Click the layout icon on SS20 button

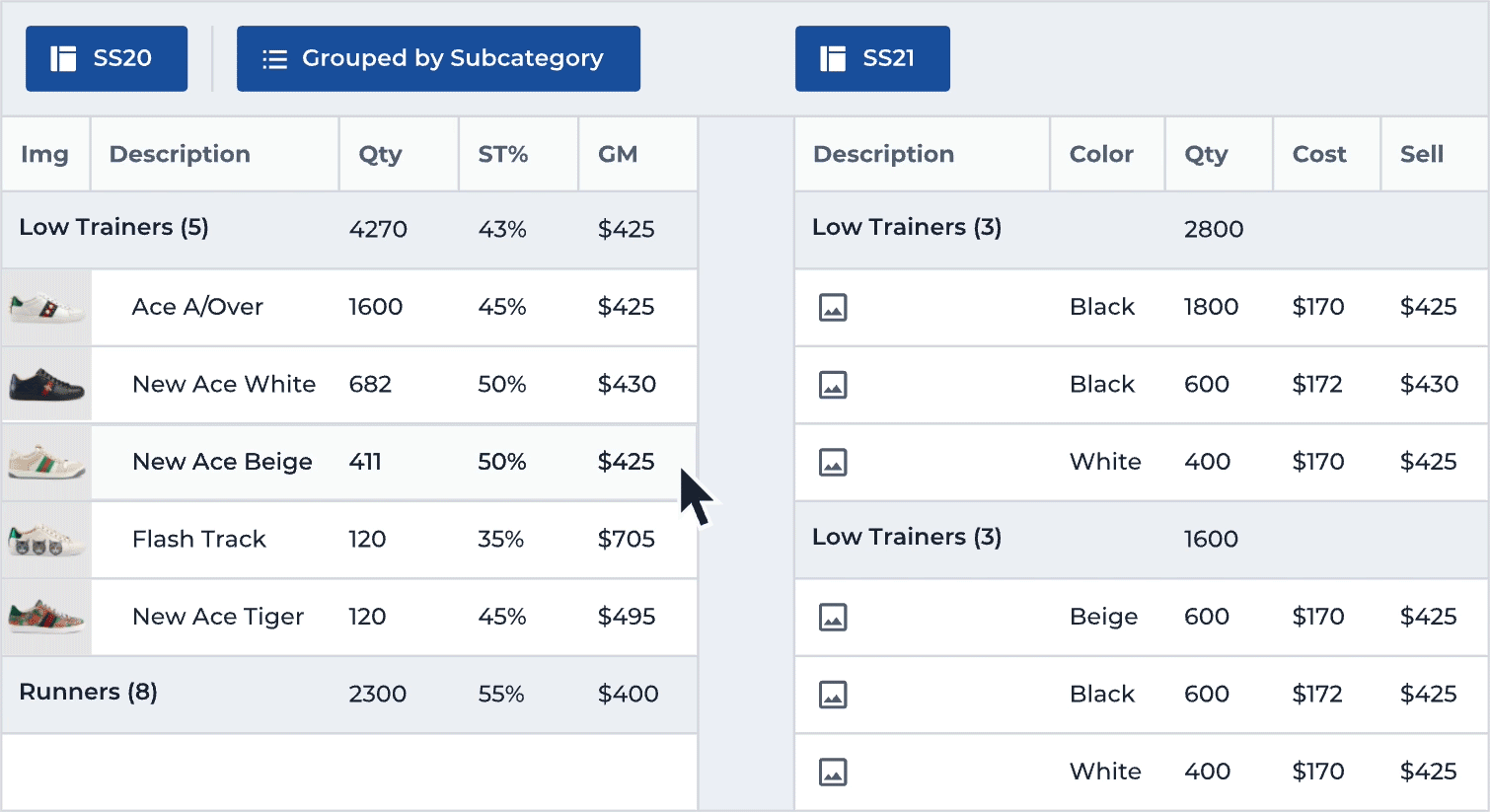pos(63,58)
